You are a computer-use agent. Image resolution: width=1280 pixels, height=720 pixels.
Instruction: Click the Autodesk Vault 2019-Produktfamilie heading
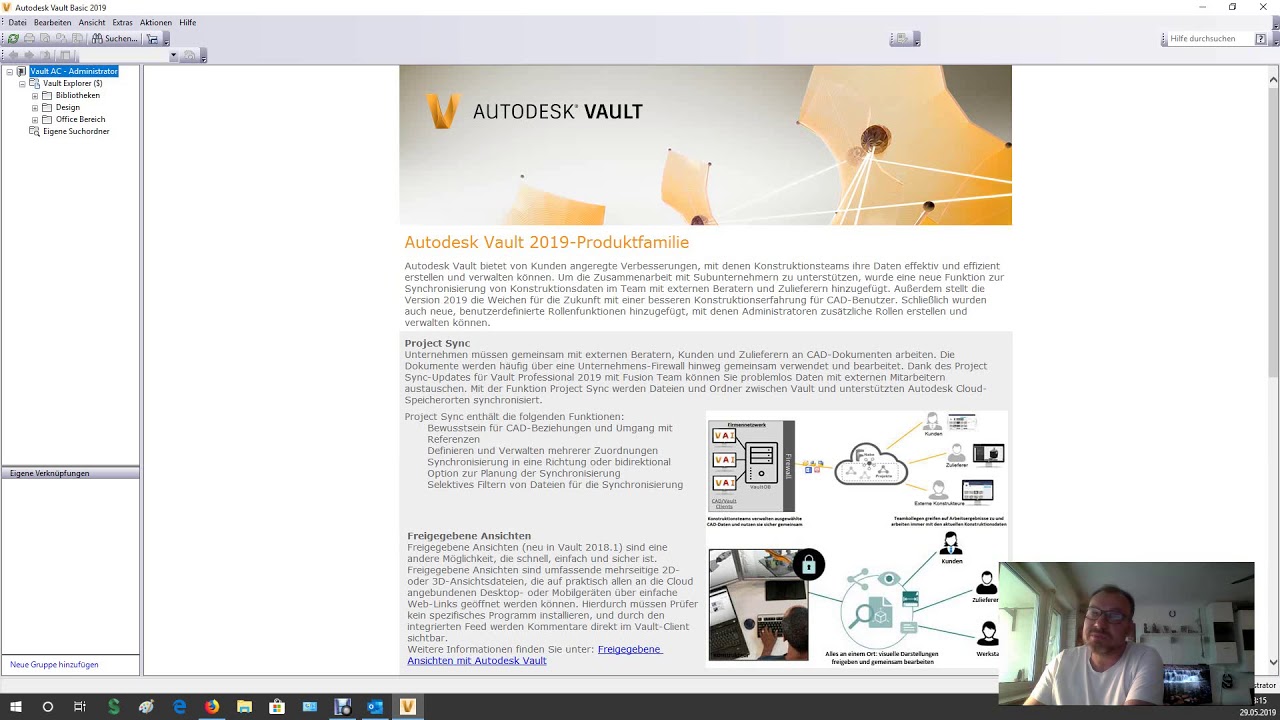[546, 242]
